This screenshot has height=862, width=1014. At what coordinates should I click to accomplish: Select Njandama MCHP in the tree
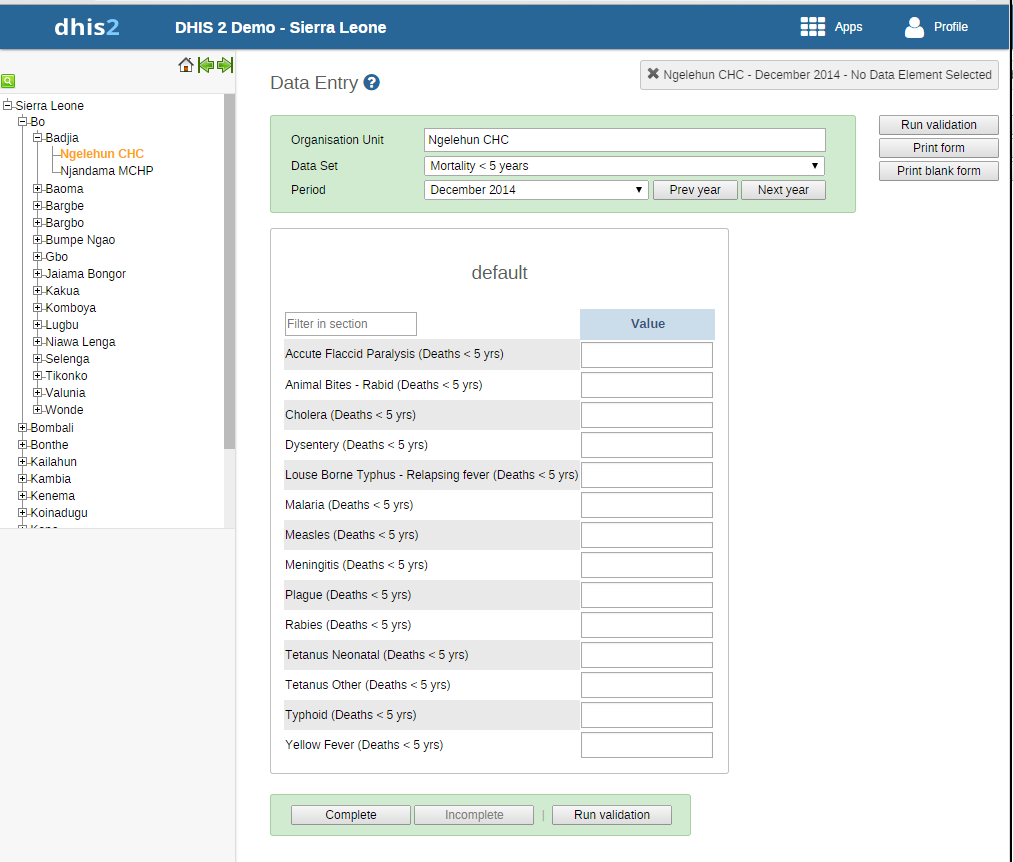[x=107, y=171]
